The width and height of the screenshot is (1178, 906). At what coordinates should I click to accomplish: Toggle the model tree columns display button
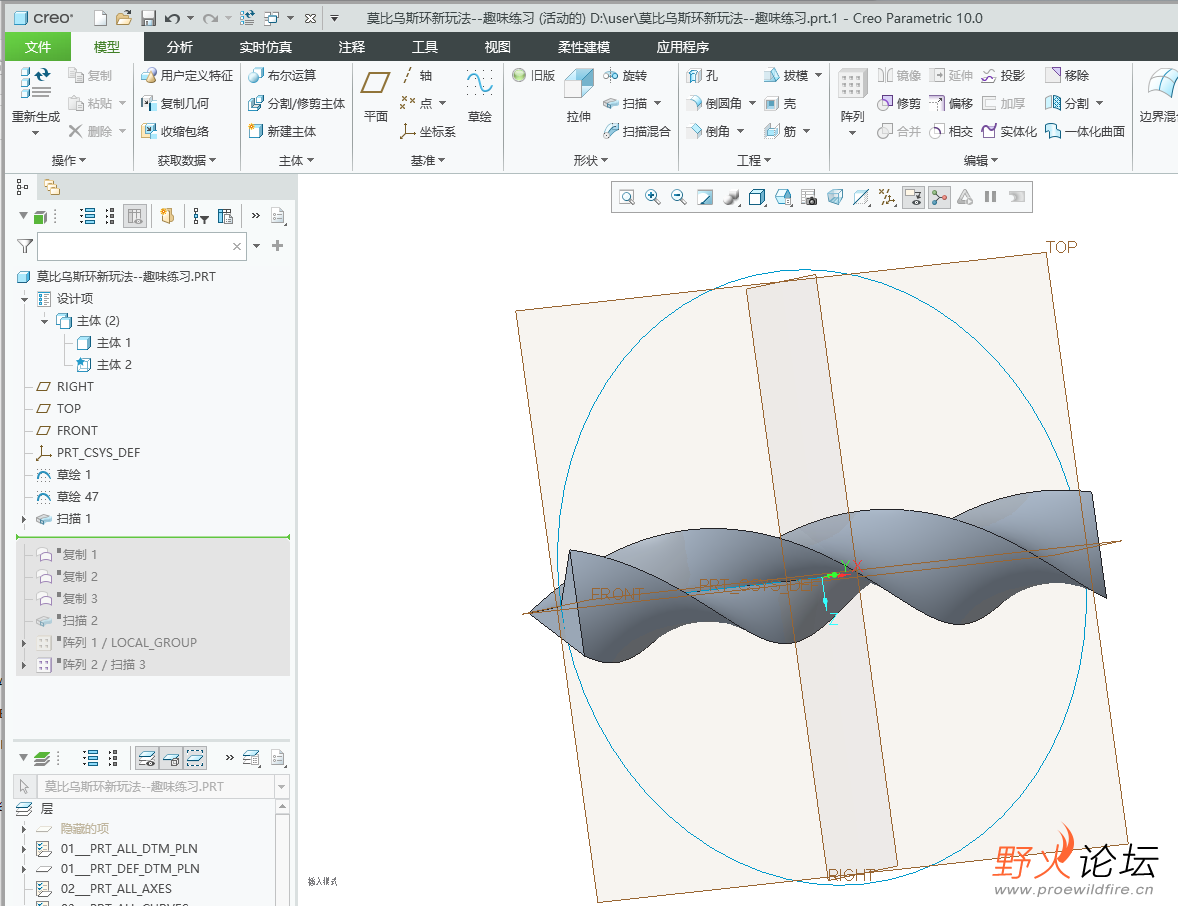pos(134,216)
